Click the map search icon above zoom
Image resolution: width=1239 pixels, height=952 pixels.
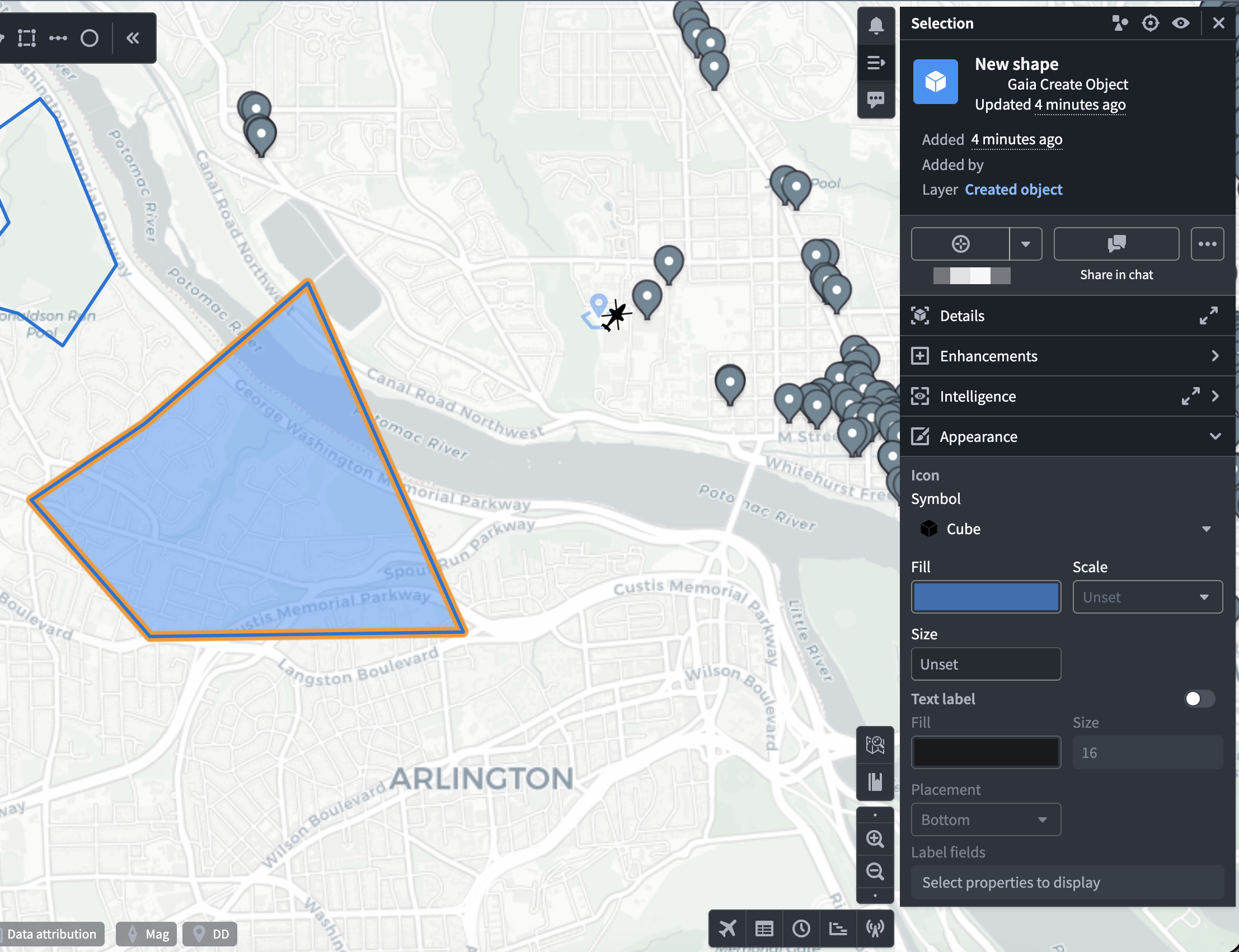pyautogui.click(x=875, y=744)
